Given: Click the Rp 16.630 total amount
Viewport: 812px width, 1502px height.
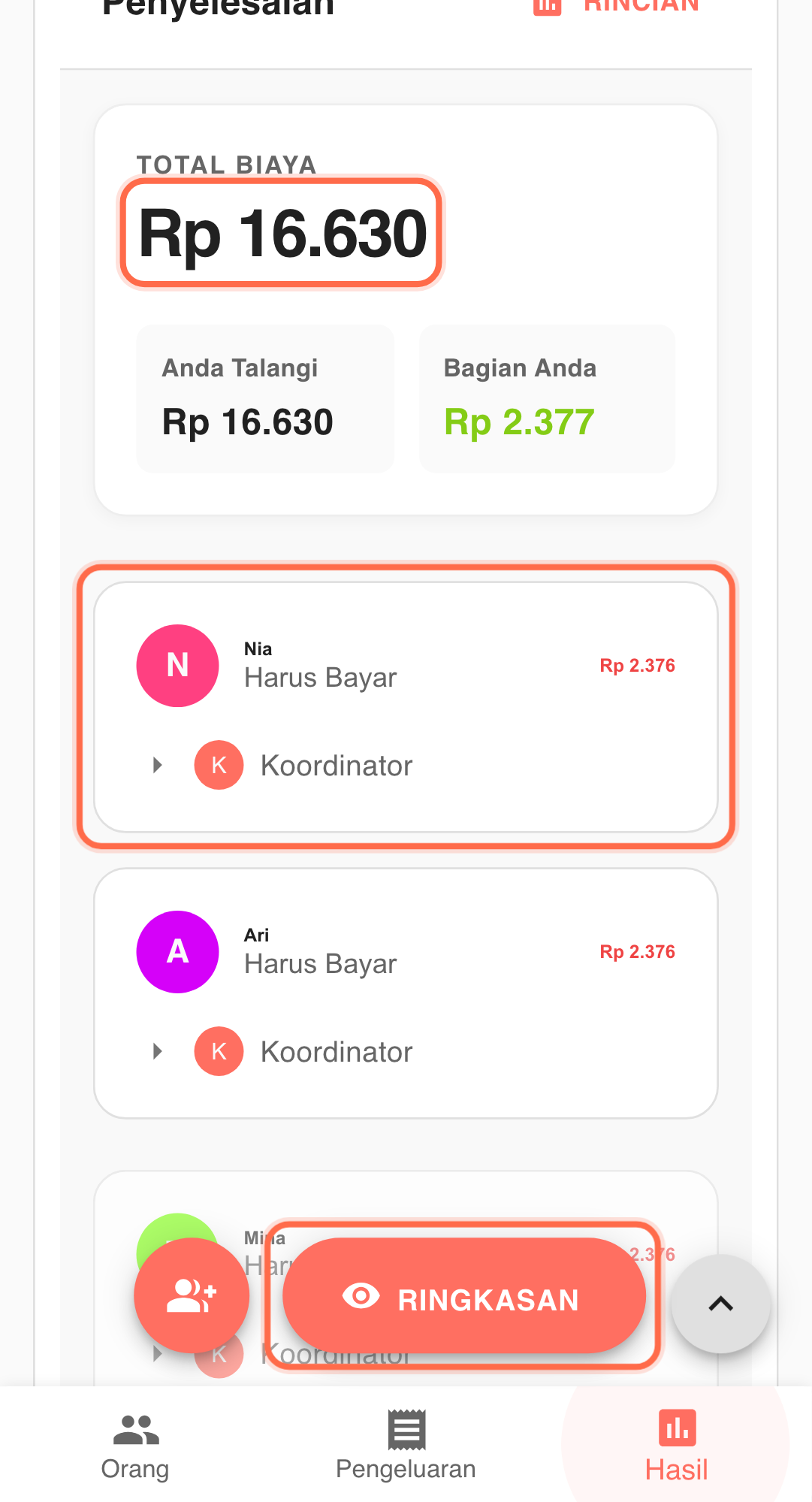Looking at the screenshot, I should click(282, 234).
